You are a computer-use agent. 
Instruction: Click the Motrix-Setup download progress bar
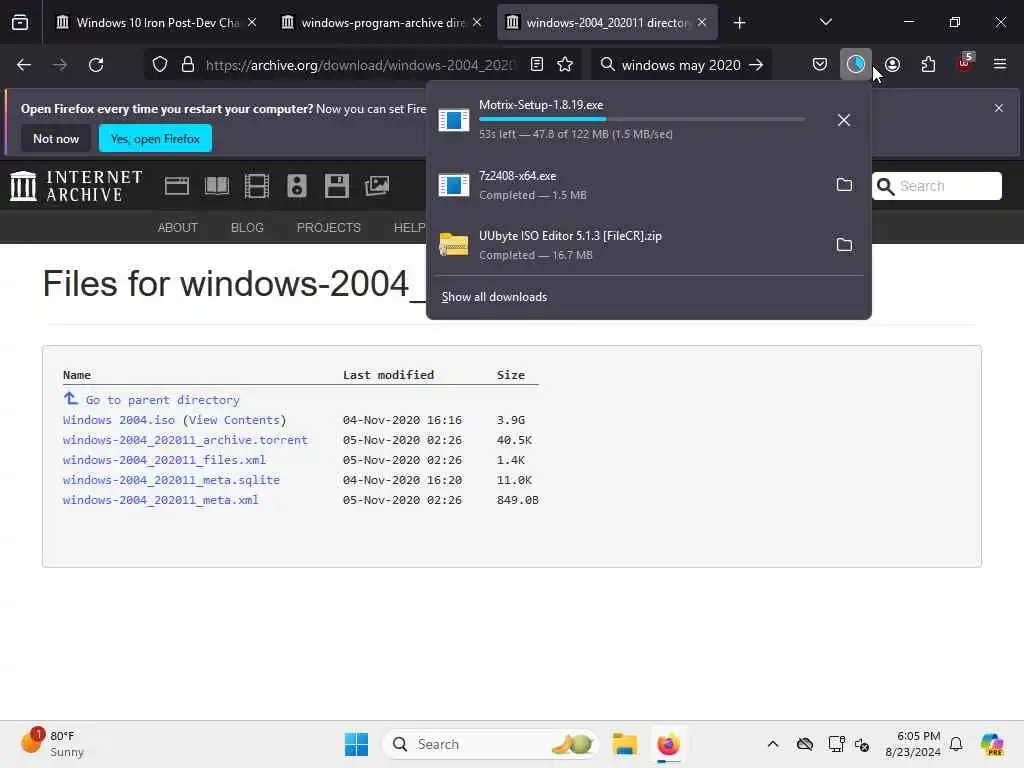(x=642, y=119)
